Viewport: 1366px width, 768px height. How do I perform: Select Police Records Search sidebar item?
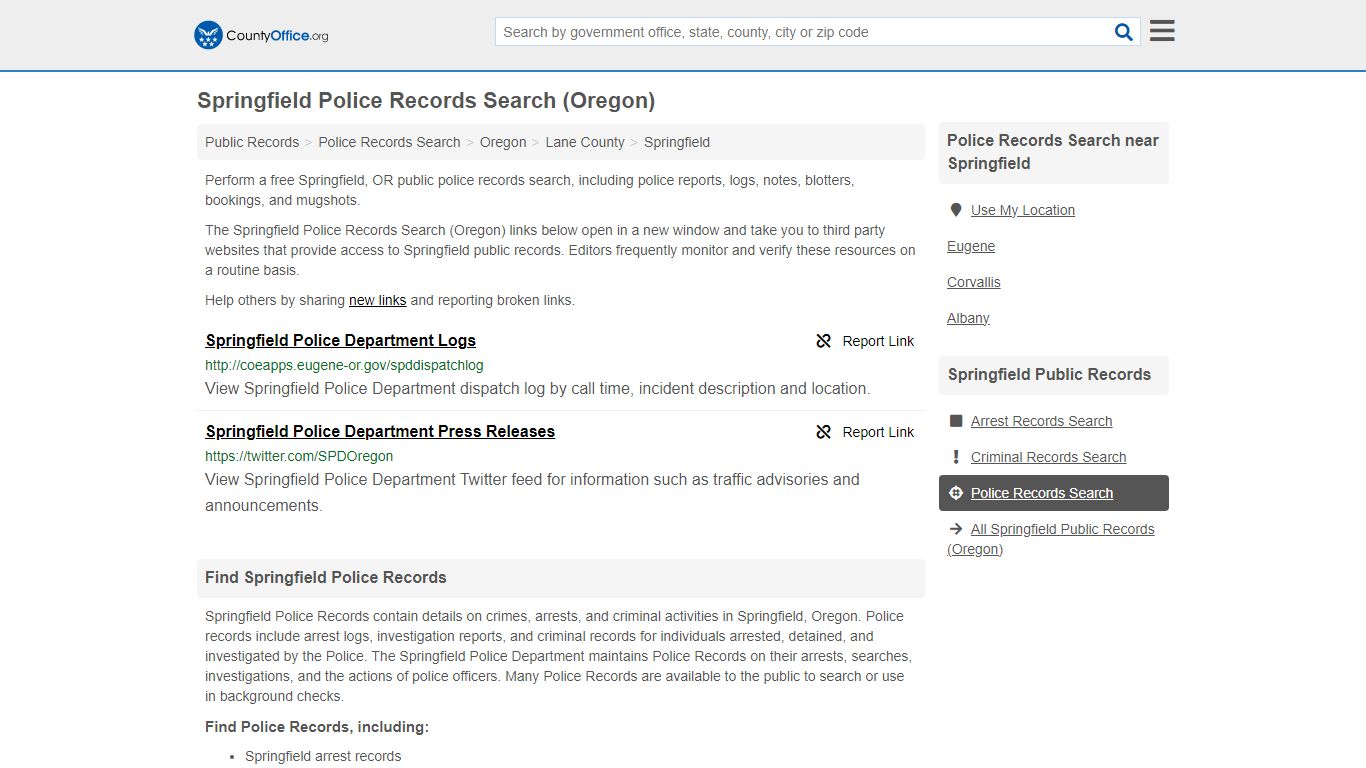(1054, 493)
